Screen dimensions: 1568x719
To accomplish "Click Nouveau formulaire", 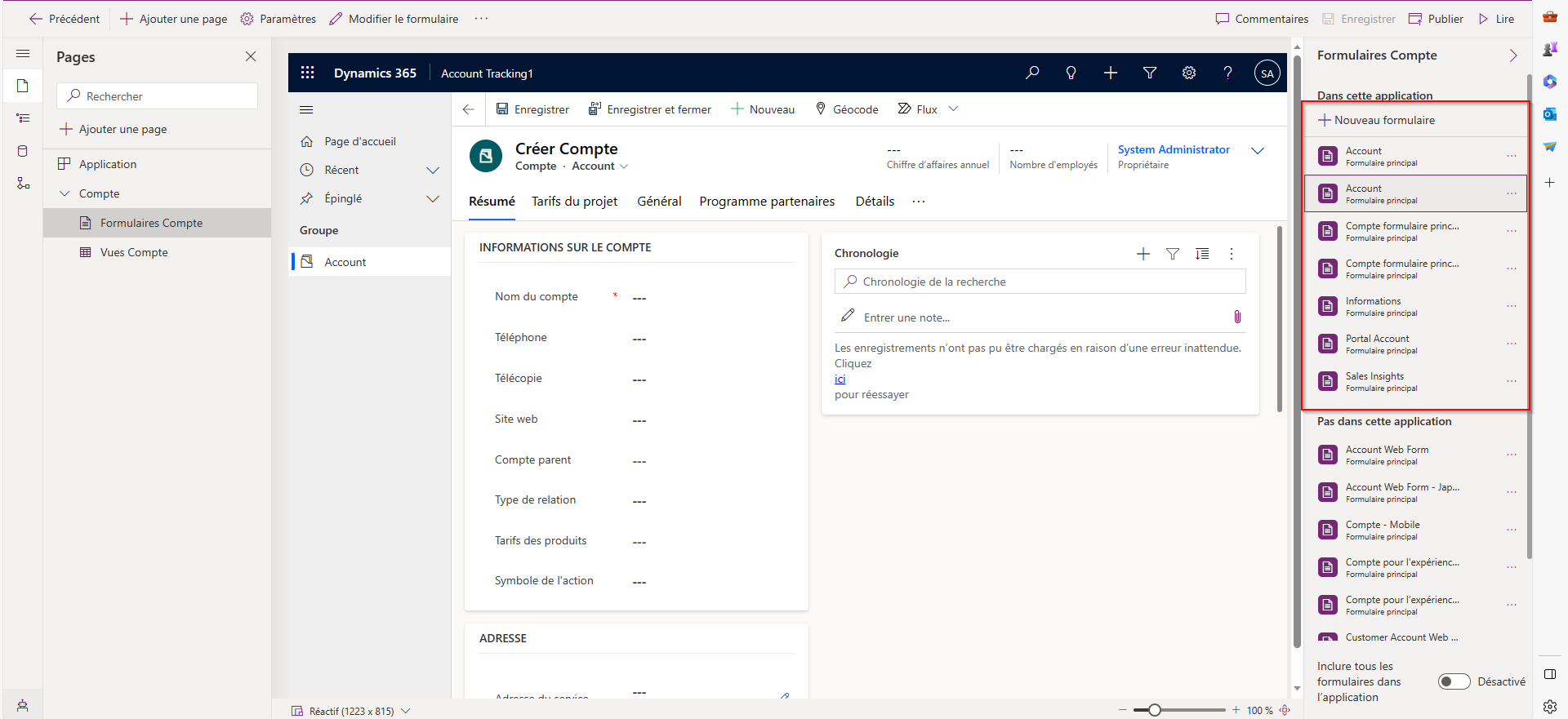I will point(1376,120).
